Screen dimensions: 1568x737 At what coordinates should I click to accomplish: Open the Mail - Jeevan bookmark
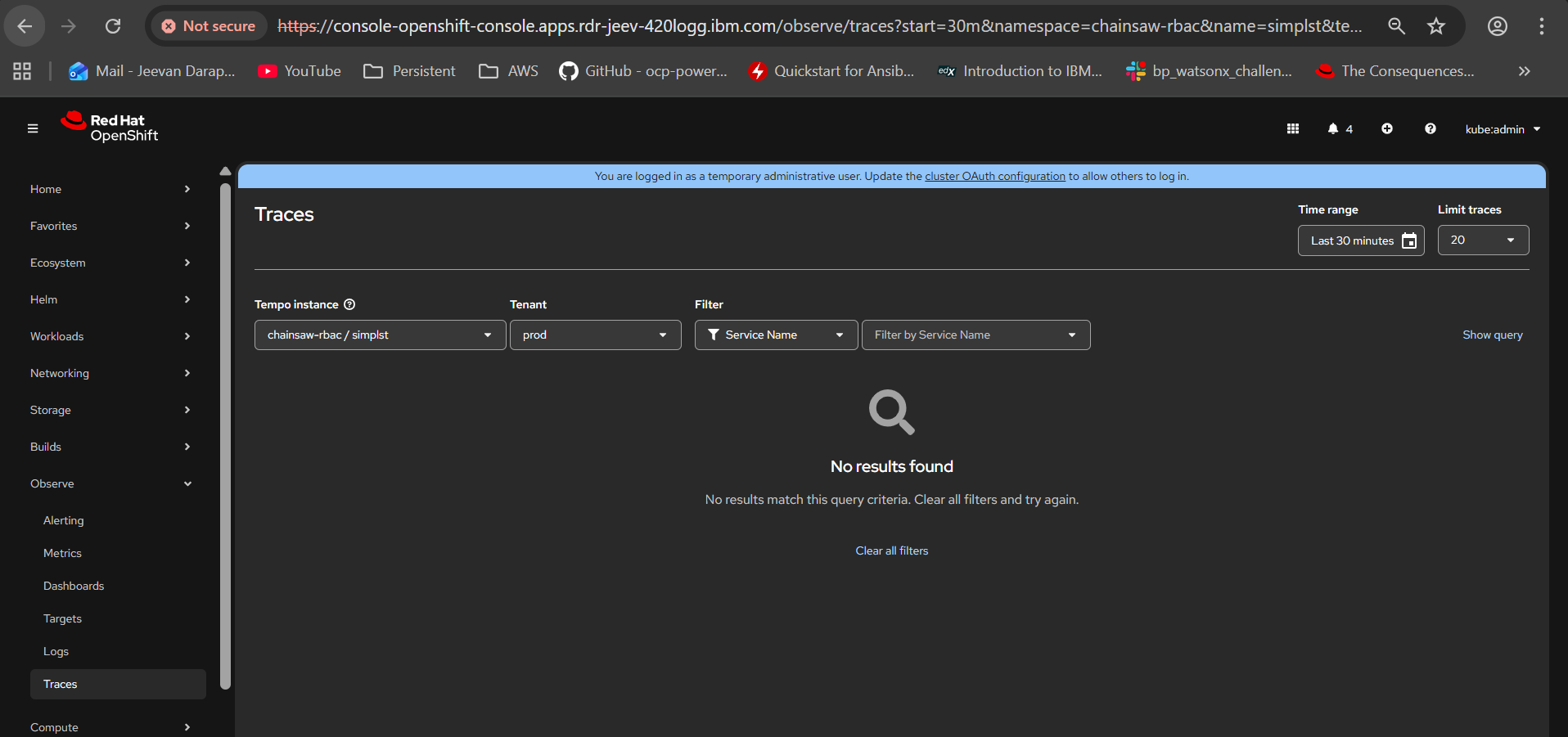click(152, 71)
